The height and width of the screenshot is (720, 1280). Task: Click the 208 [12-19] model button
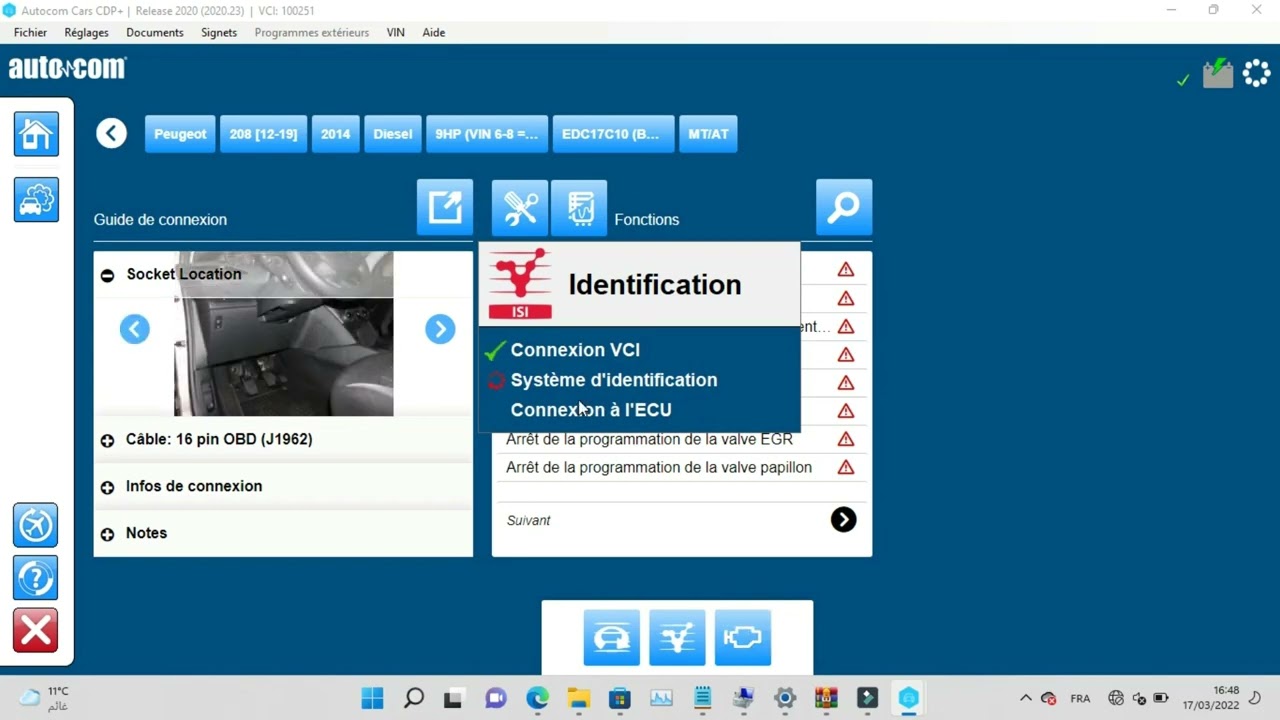click(263, 134)
